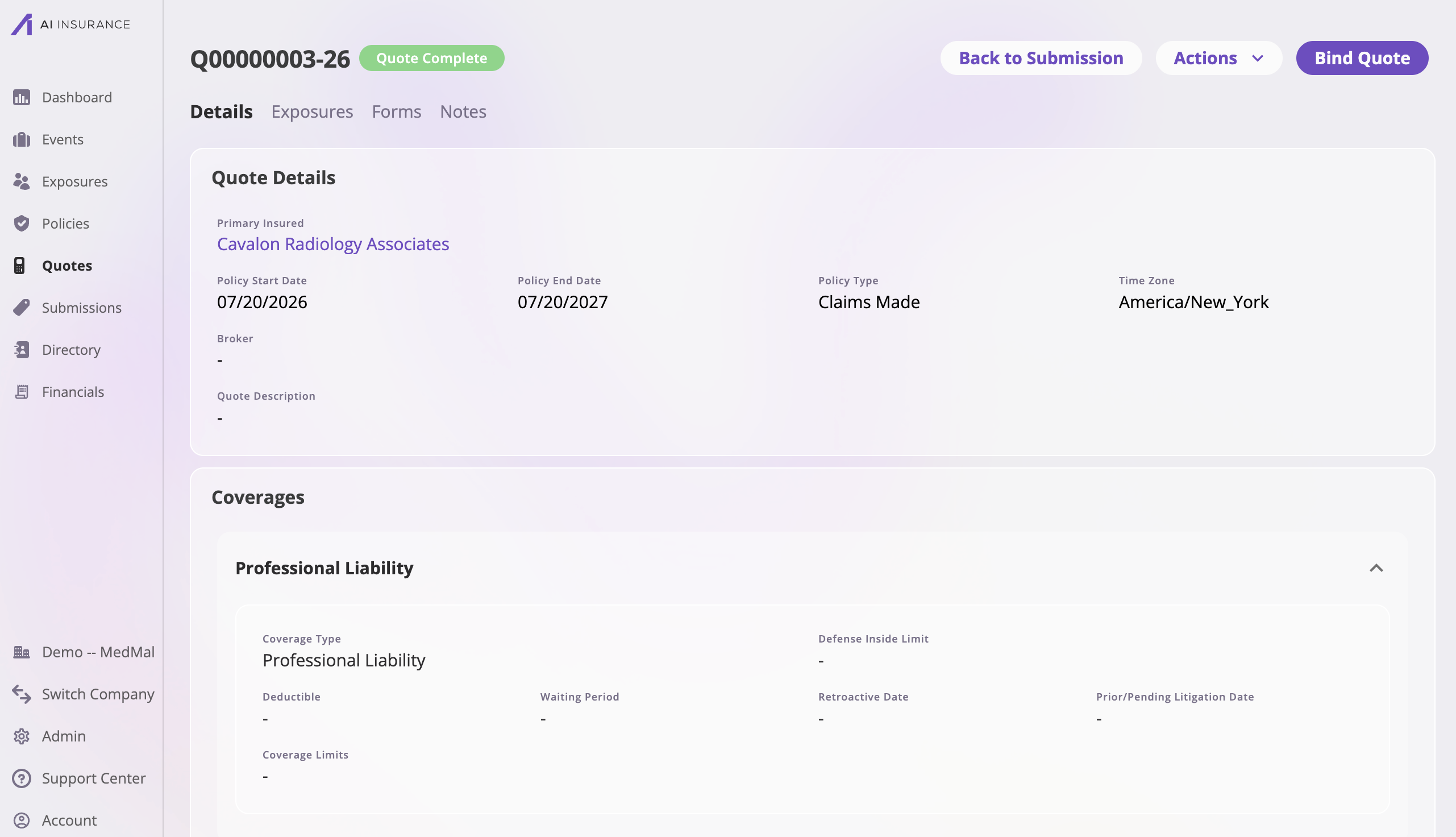The image size is (1456, 837).
Task: Switch to the Forms tab
Action: pyautogui.click(x=396, y=111)
